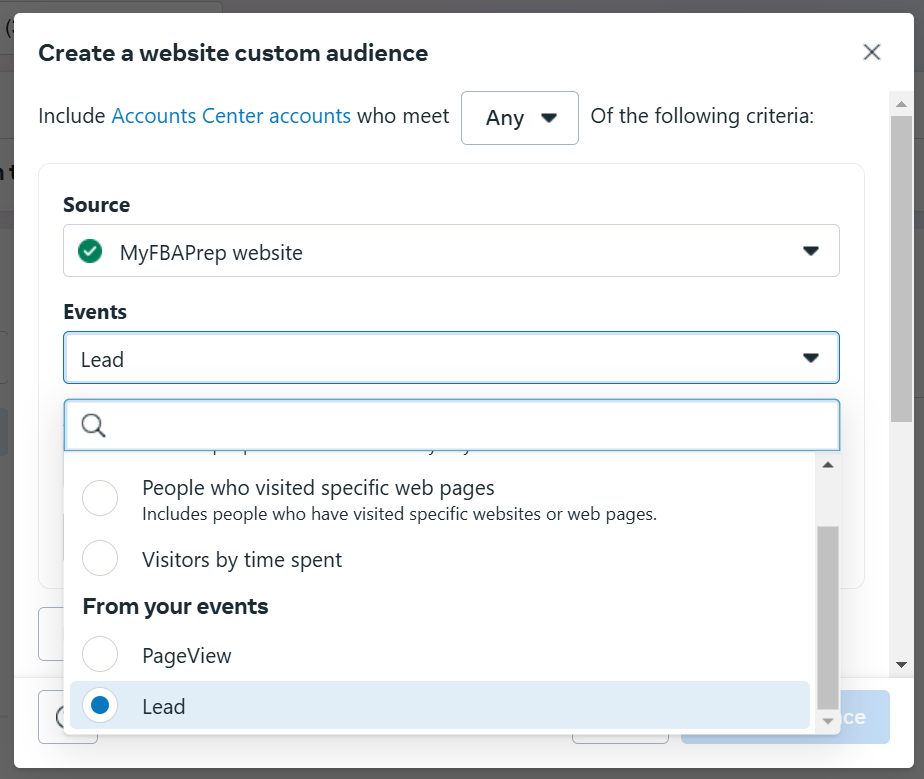Click dialog scrollbar down arrow
The image size is (924, 779).
pos(901,665)
